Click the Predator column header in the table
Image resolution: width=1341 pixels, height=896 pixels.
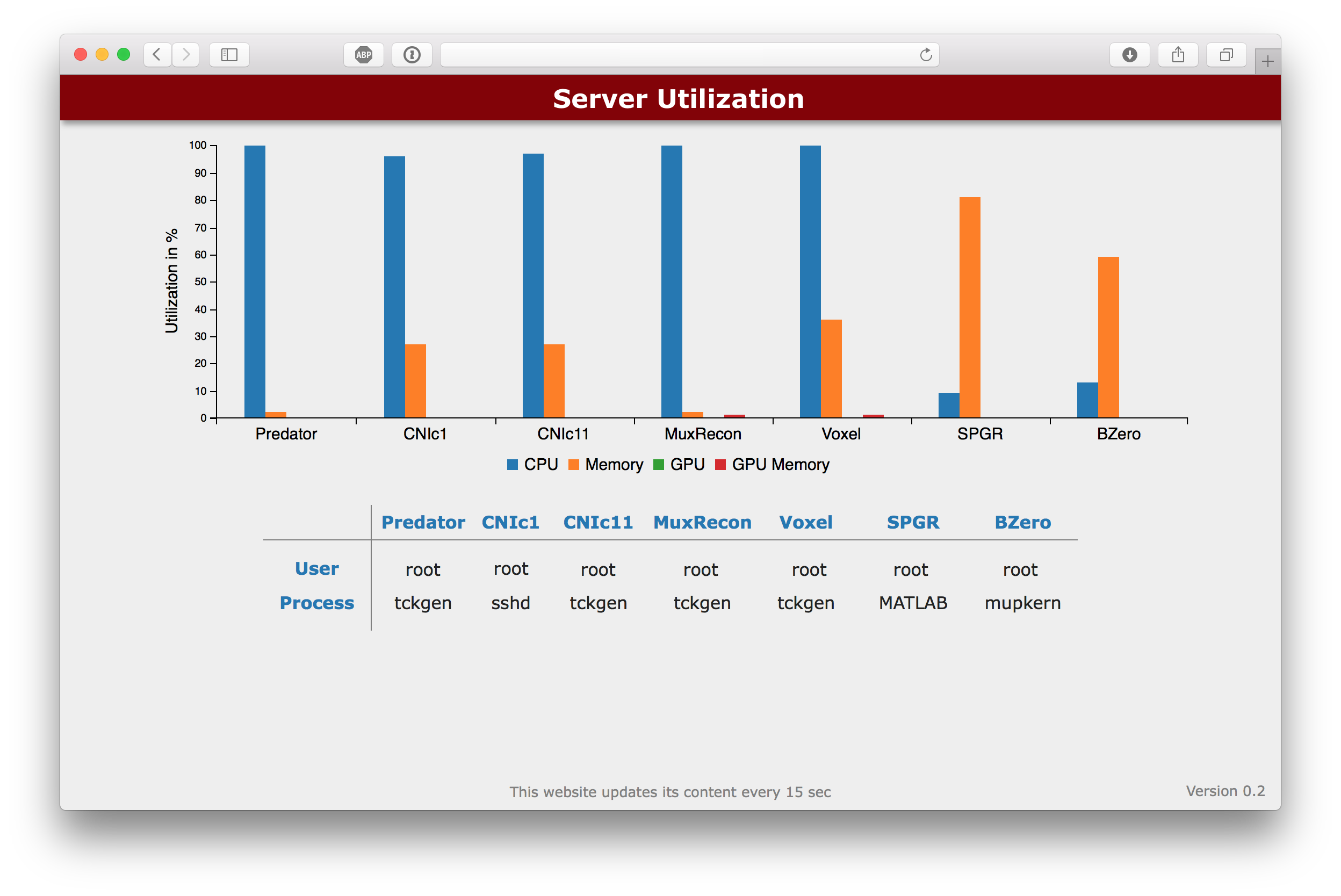[423, 522]
